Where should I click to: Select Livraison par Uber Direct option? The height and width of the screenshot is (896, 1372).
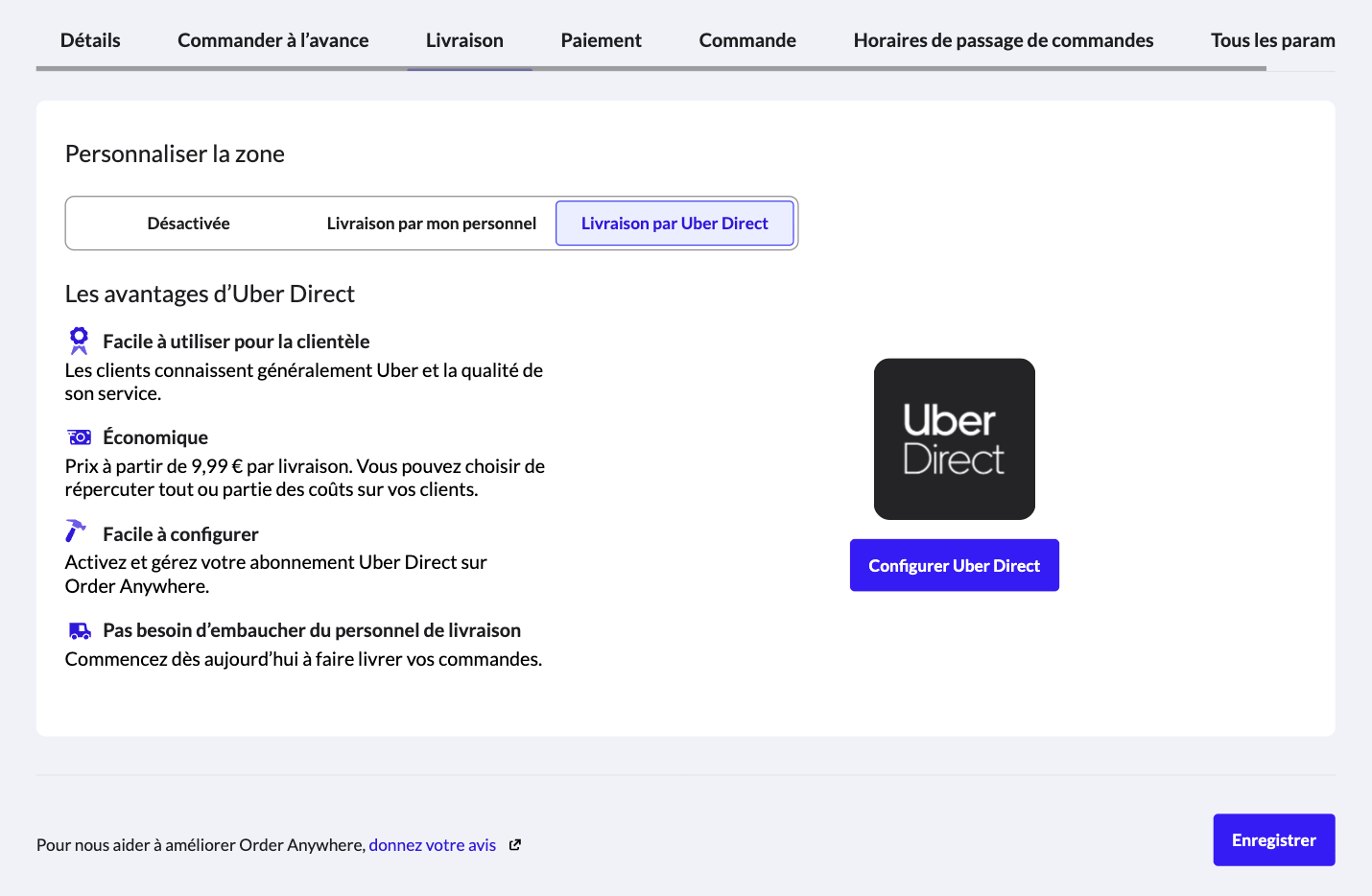(x=674, y=224)
